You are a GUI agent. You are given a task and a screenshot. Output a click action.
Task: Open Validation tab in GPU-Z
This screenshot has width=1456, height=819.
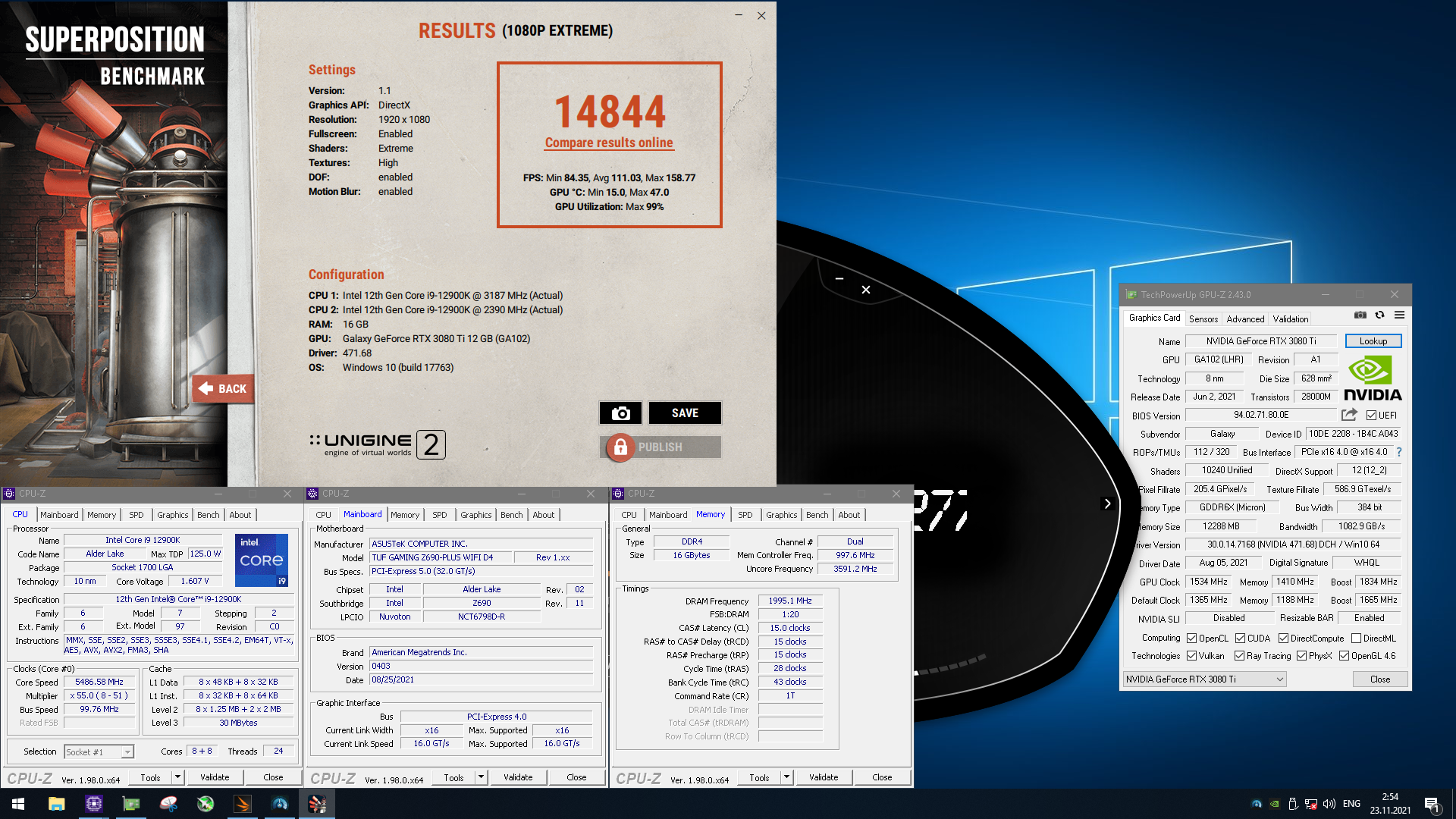(x=1291, y=319)
